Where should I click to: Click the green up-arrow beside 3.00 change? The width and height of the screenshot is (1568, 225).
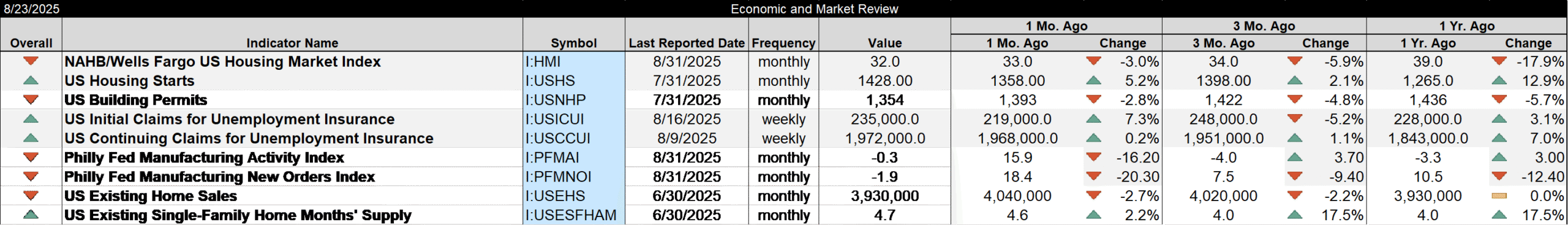tap(1499, 157)
